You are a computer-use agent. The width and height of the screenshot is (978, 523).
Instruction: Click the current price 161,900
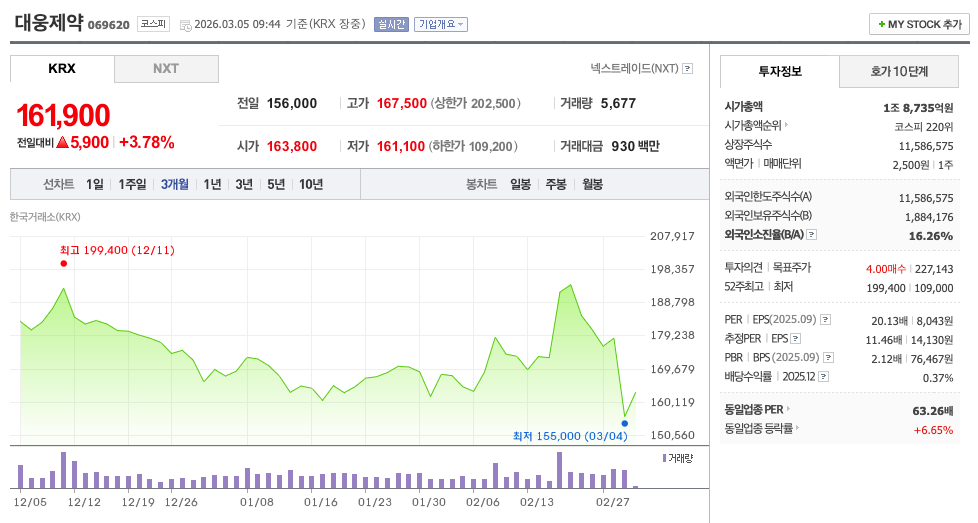click(63, 116)
